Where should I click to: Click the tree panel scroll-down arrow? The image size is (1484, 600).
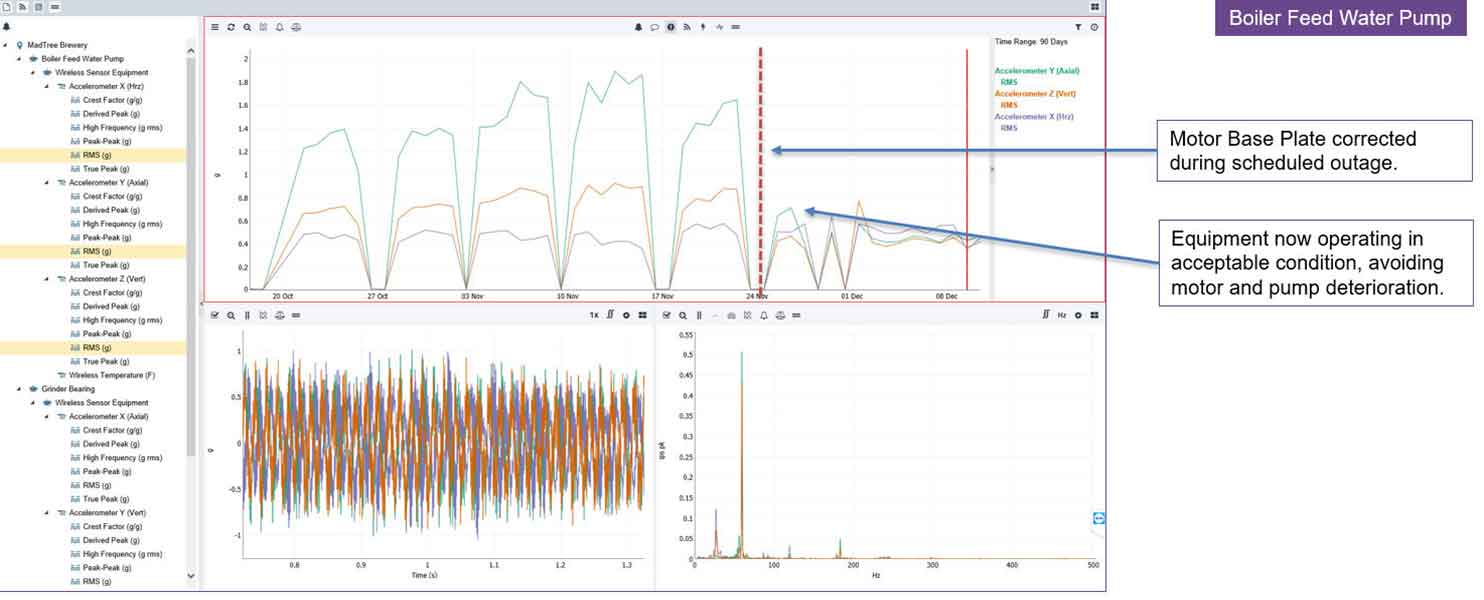click(x=191, y=576)
